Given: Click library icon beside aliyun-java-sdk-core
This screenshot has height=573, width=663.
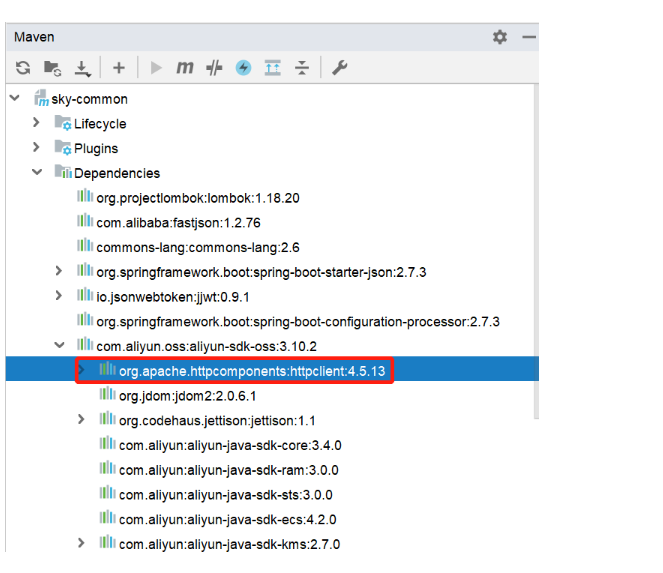Looking at the screenshot, I should pyautogui.click(x=107, y=443).
